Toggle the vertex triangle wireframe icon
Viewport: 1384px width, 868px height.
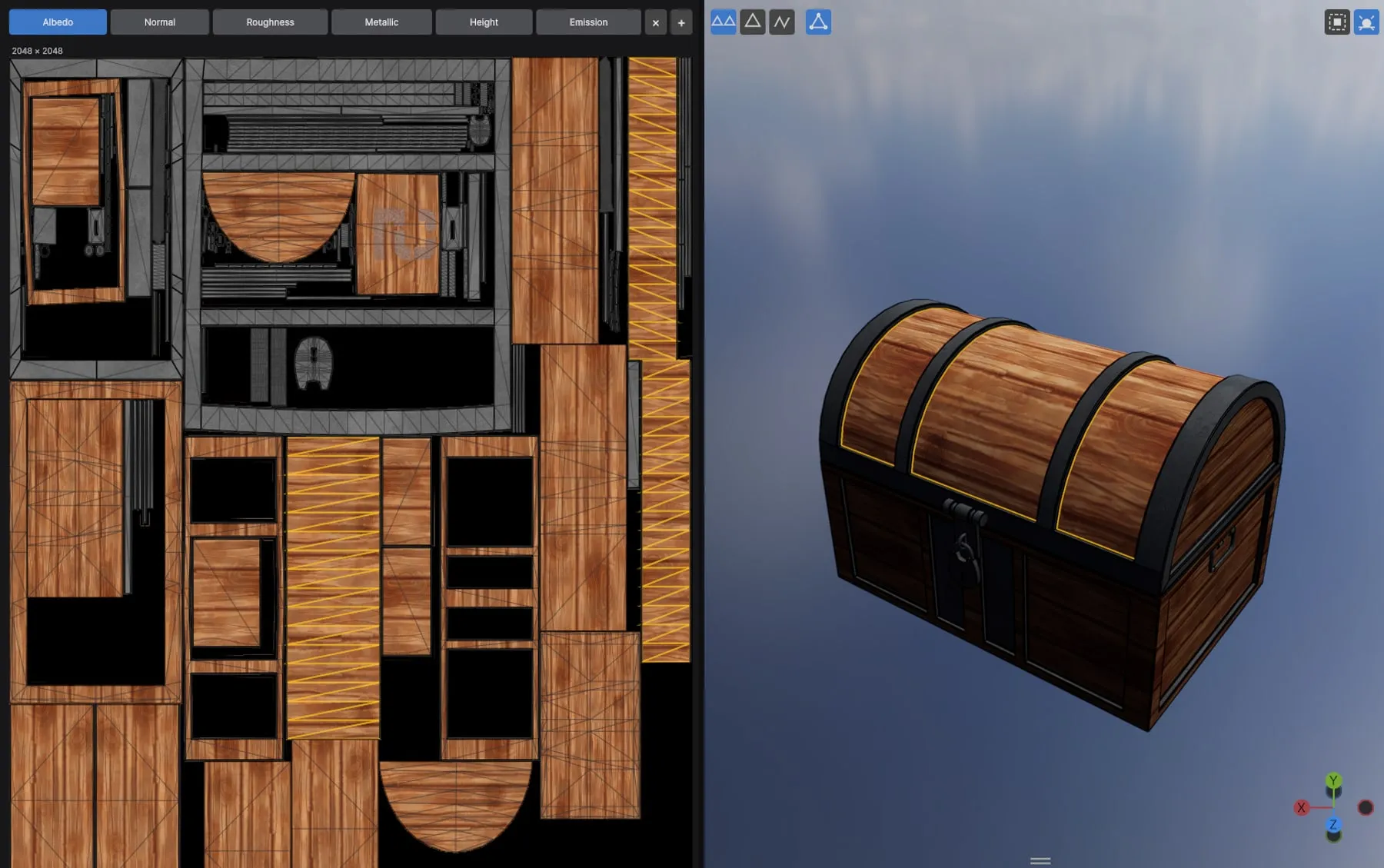coord(818,22)
